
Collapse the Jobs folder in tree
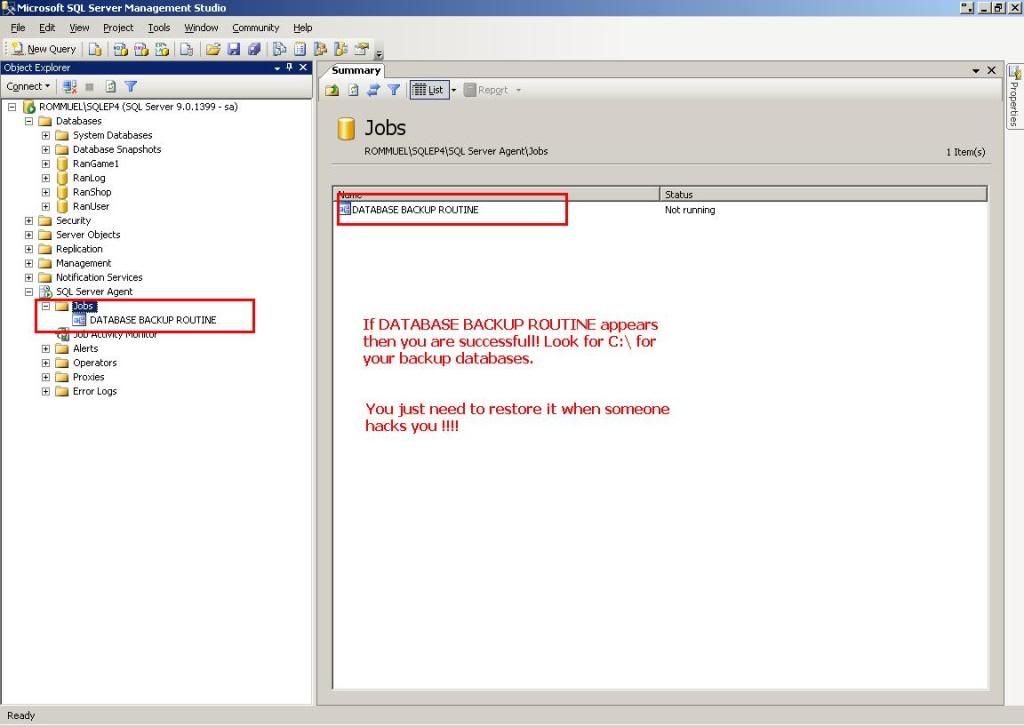point(46,306)
